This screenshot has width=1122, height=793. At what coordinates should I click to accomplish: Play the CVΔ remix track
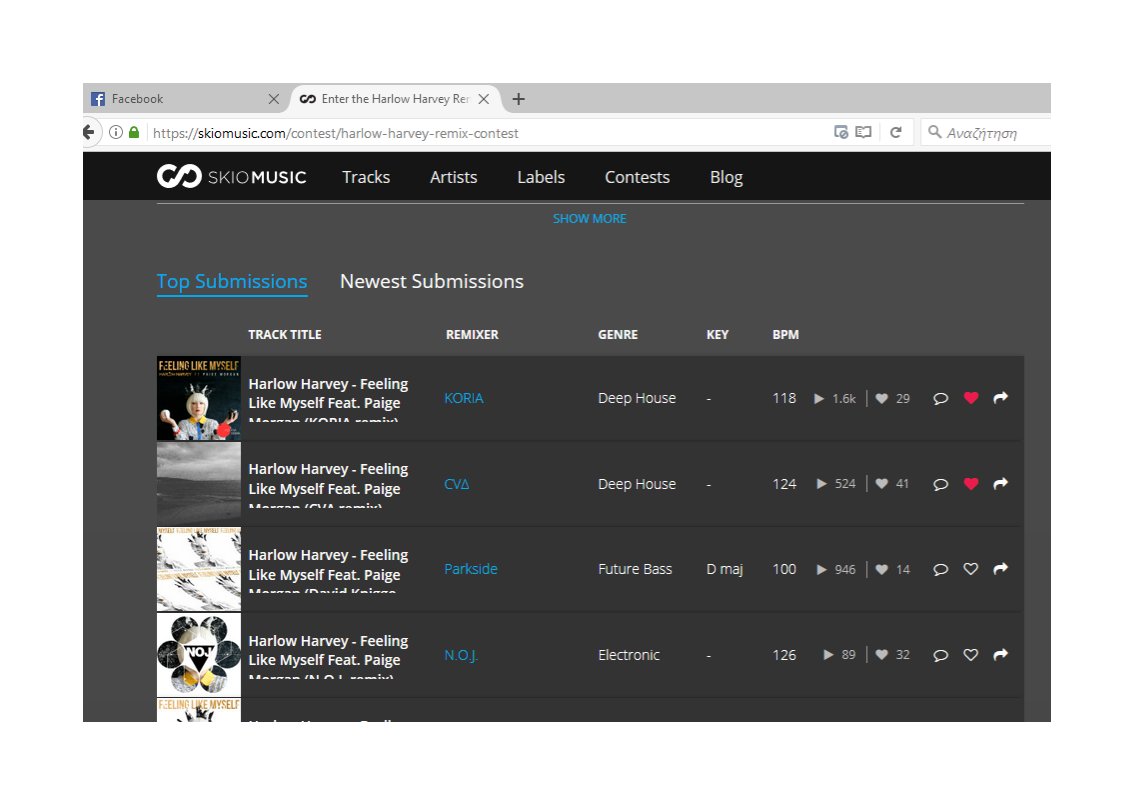(x=821, y=484)
